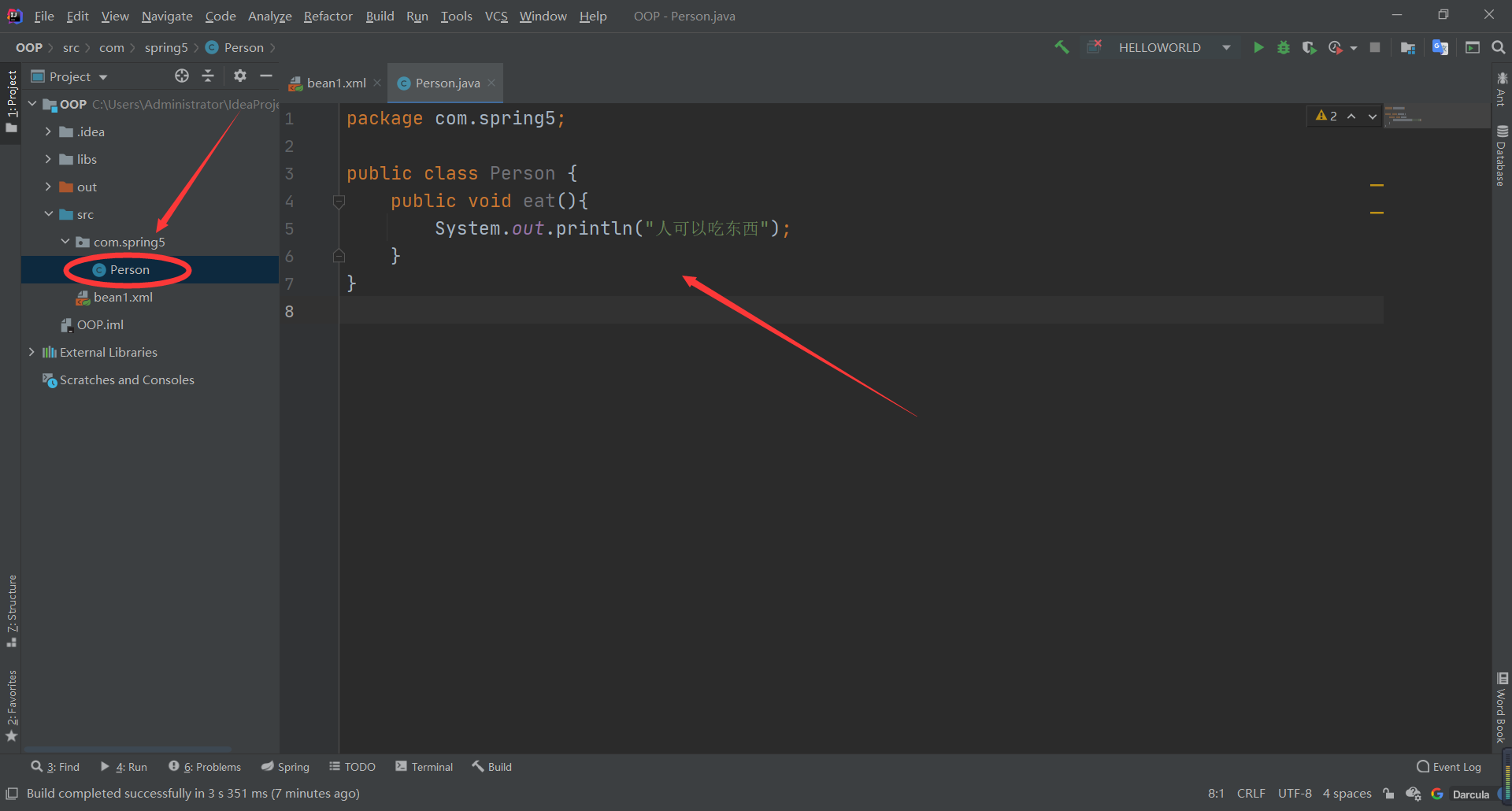Viewport: 1512px width, 811px height.
Task: Close the Person.java tab
Action: click(x=491, y=83)
